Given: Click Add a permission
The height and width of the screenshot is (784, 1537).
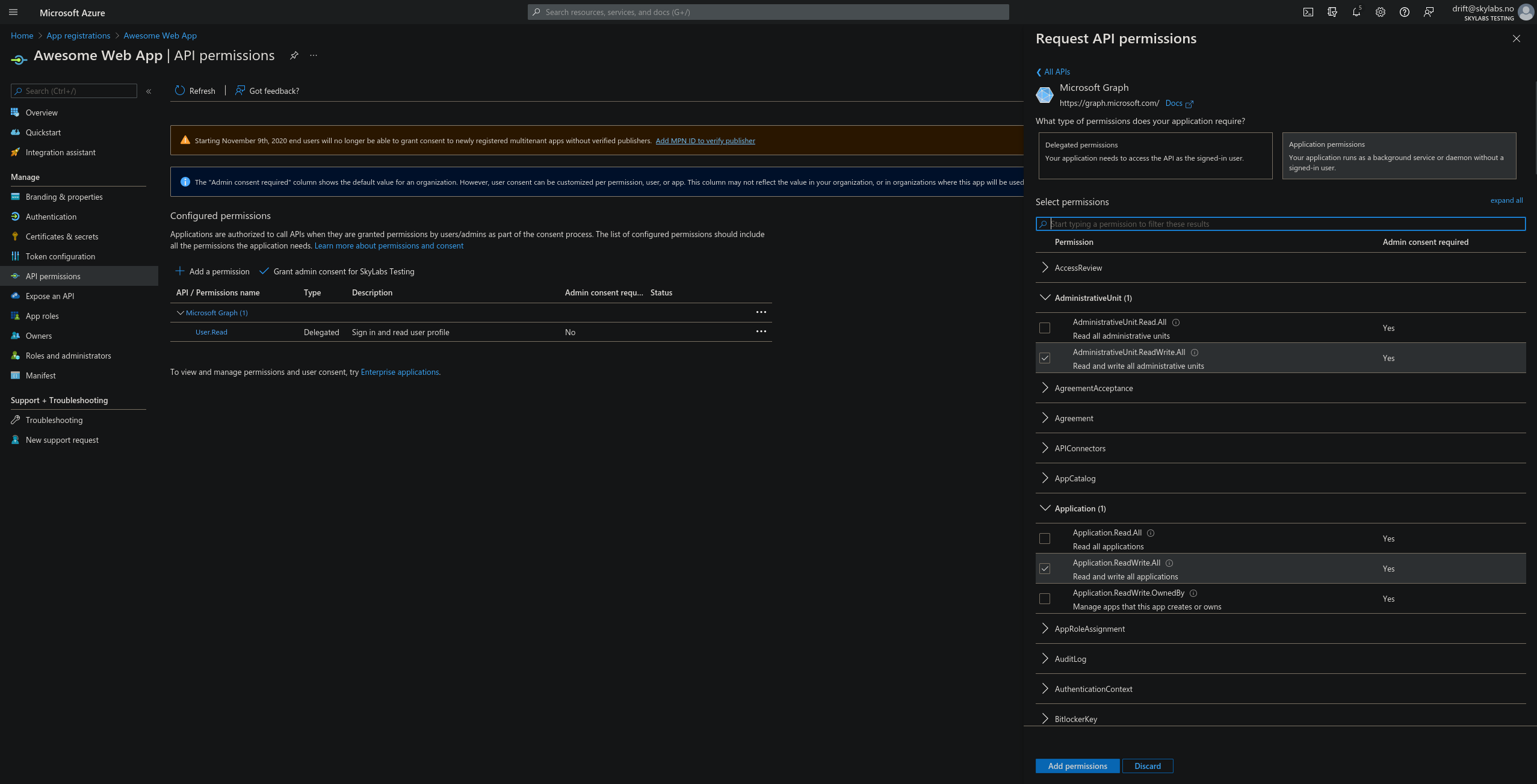Looking at the screenshot, I should tap(212, 271).
